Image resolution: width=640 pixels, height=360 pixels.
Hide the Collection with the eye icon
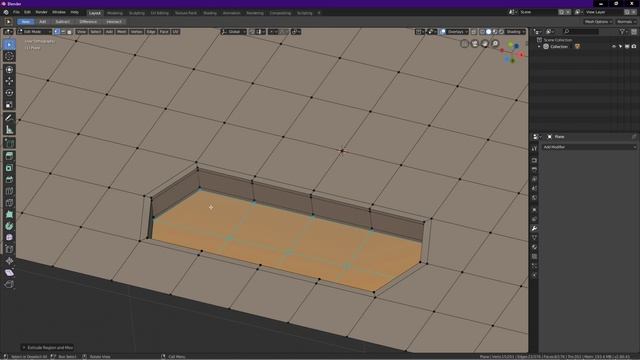point(613,47)
